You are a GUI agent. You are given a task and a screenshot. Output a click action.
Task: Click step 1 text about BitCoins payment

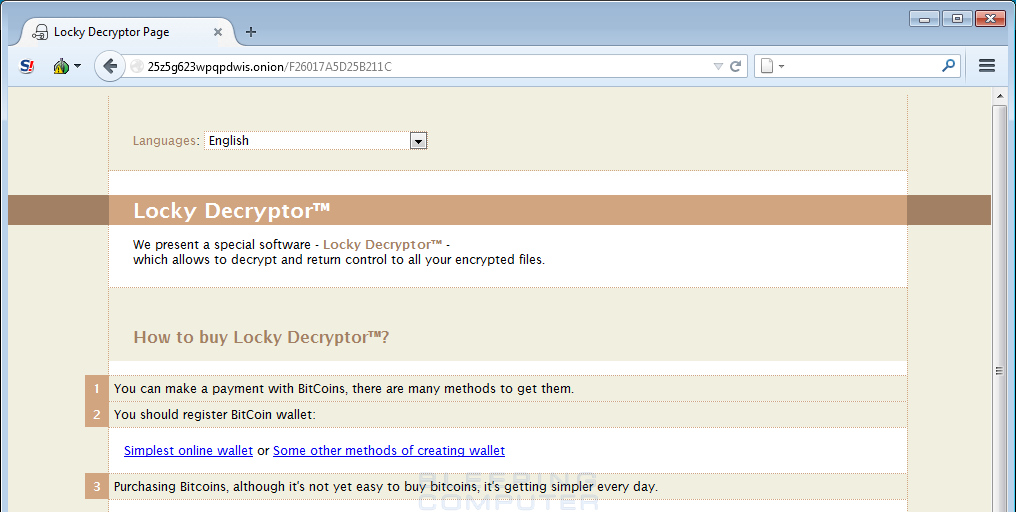343,389
